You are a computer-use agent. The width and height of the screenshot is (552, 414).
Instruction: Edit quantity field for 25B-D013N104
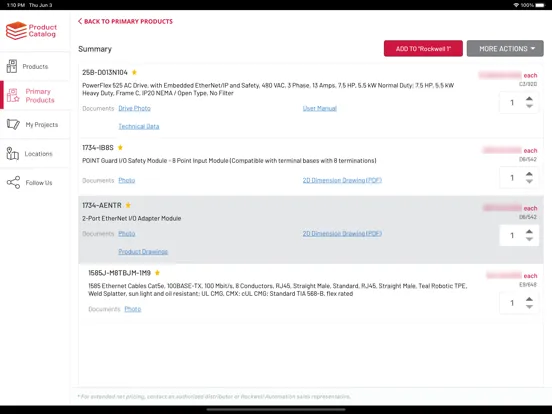pyautogui.click(x=512, y=102)
